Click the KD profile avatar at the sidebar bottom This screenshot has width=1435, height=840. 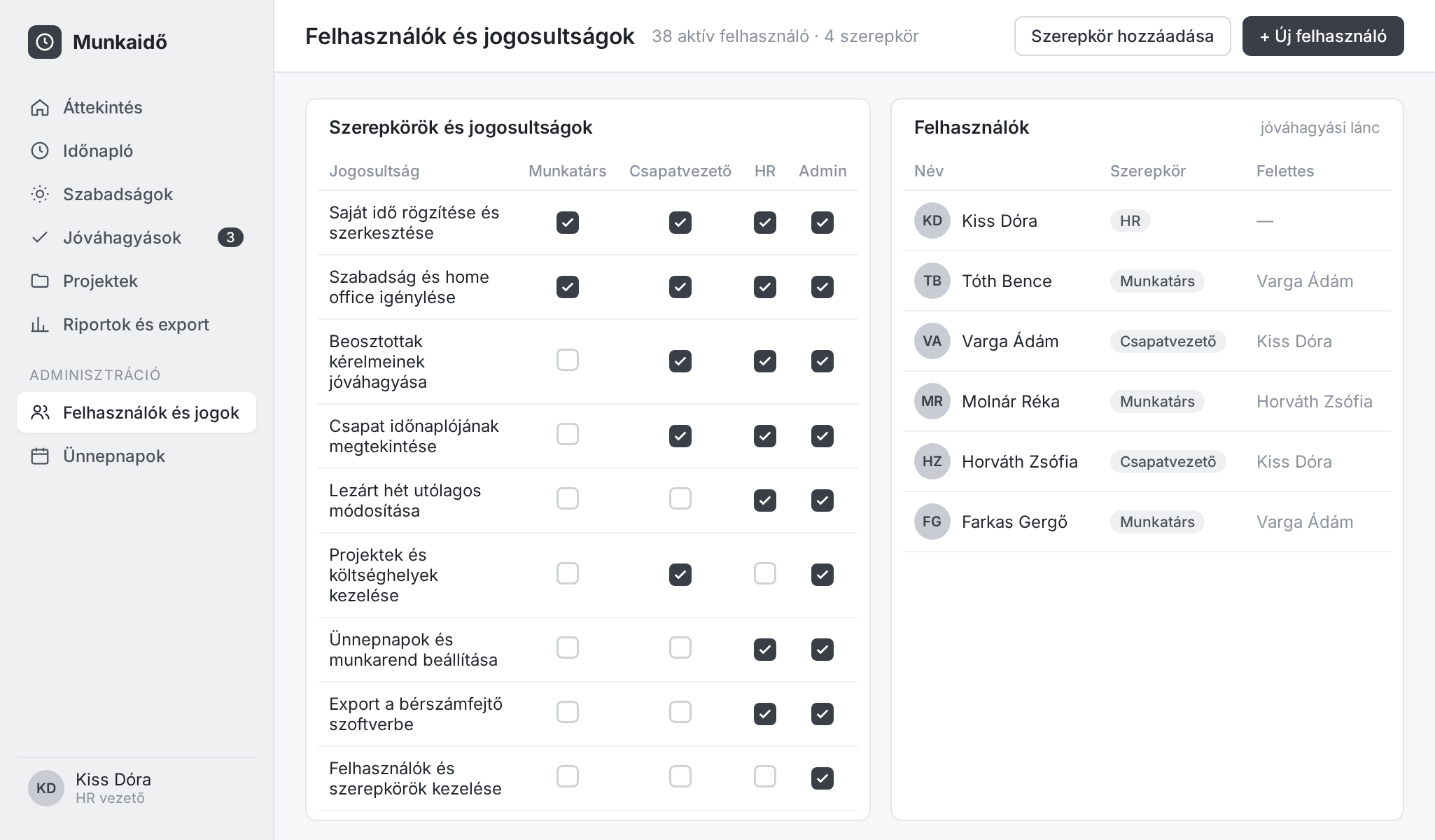(x=46, y=788)
